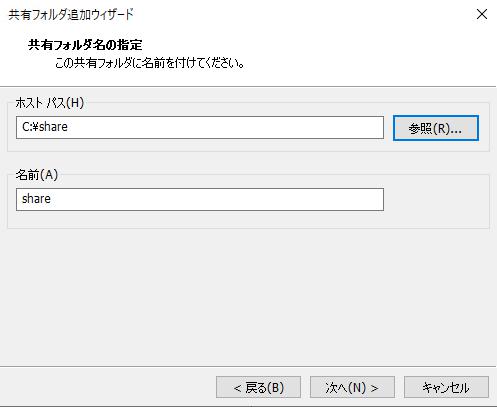Focus the ホスト パス input field

point(200,127)
